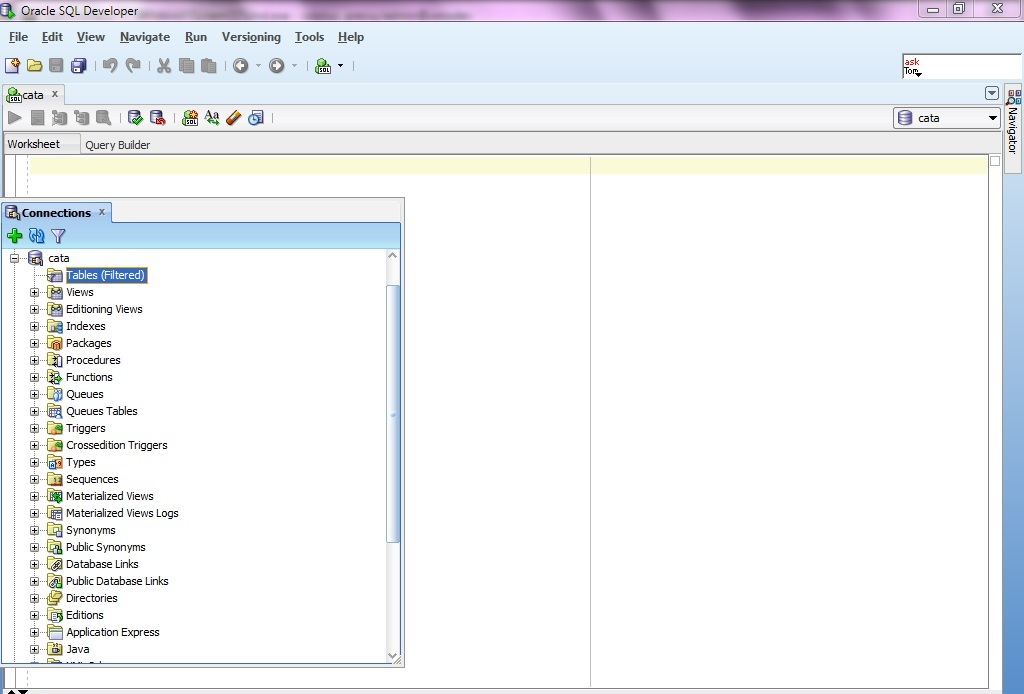Click the Paste clipboard icon
1024x694 pixels.
tap(209, 65)
